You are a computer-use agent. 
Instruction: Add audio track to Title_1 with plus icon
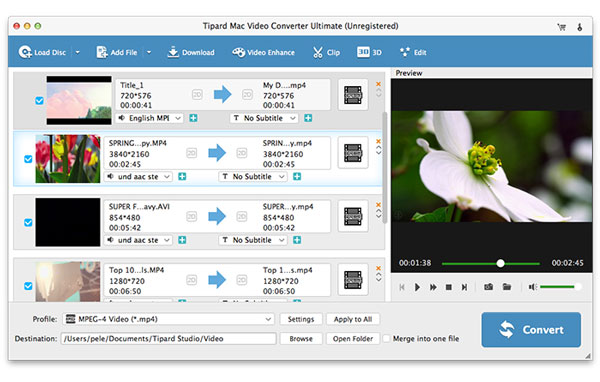click(194, 118)
